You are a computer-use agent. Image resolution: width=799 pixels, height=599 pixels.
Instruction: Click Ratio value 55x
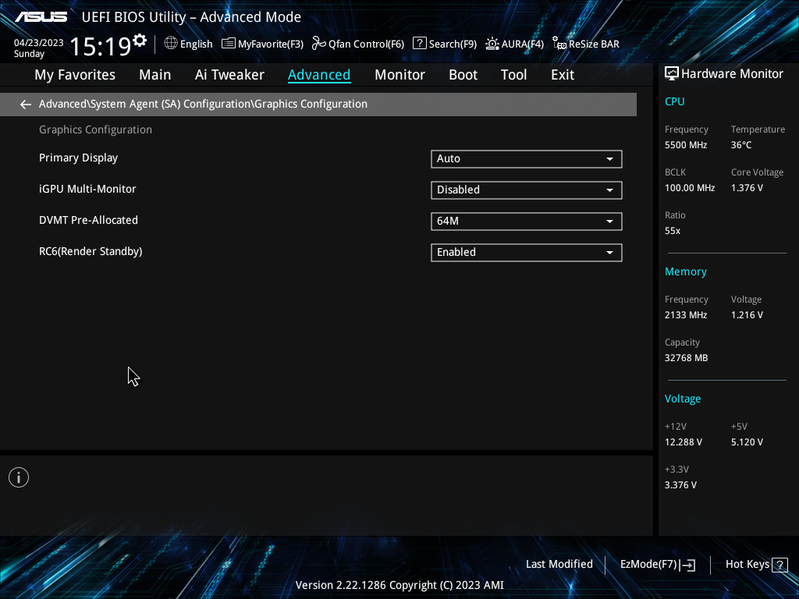click(x=672, y=231)
